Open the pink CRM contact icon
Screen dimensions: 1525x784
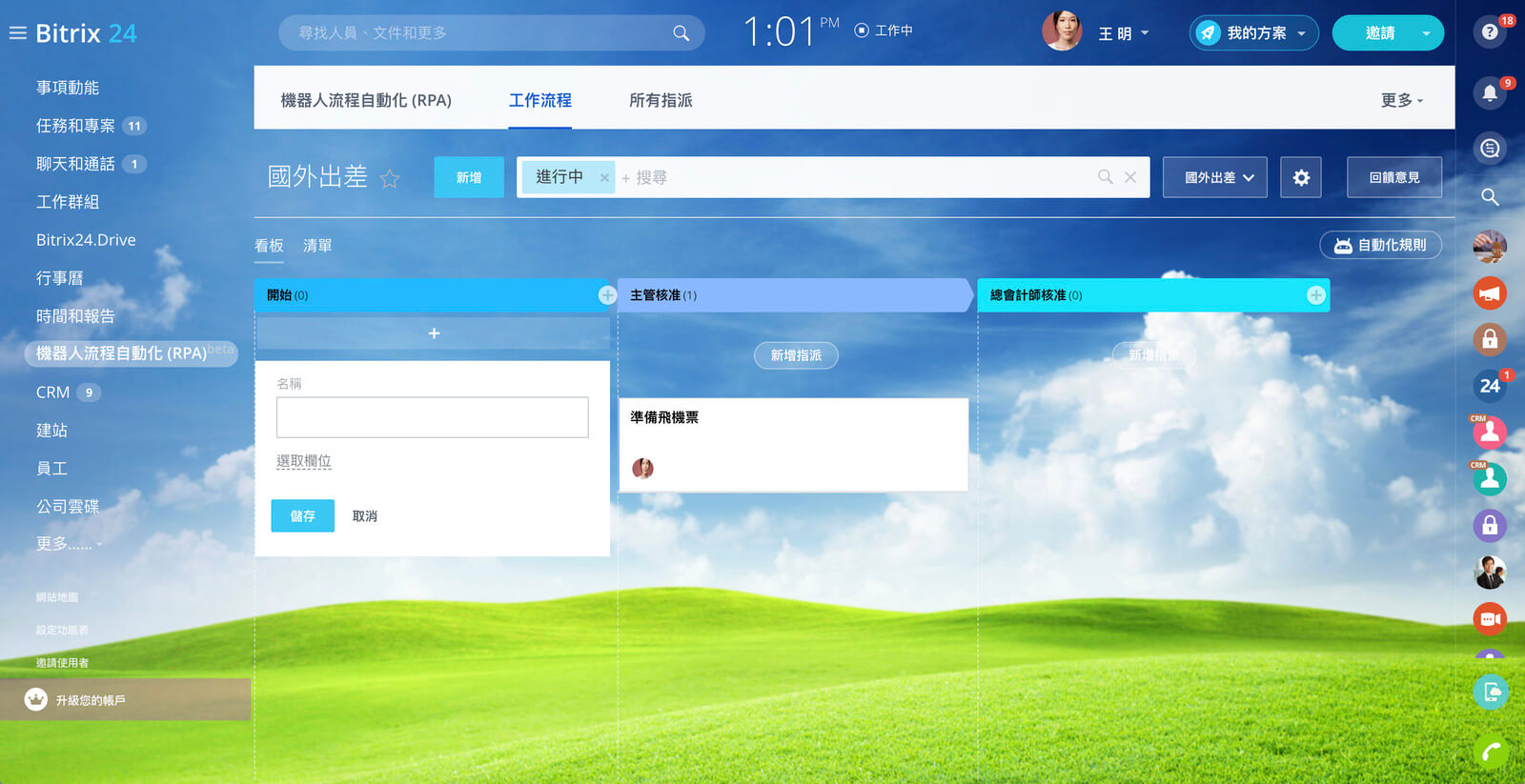tap(1490, 432)
